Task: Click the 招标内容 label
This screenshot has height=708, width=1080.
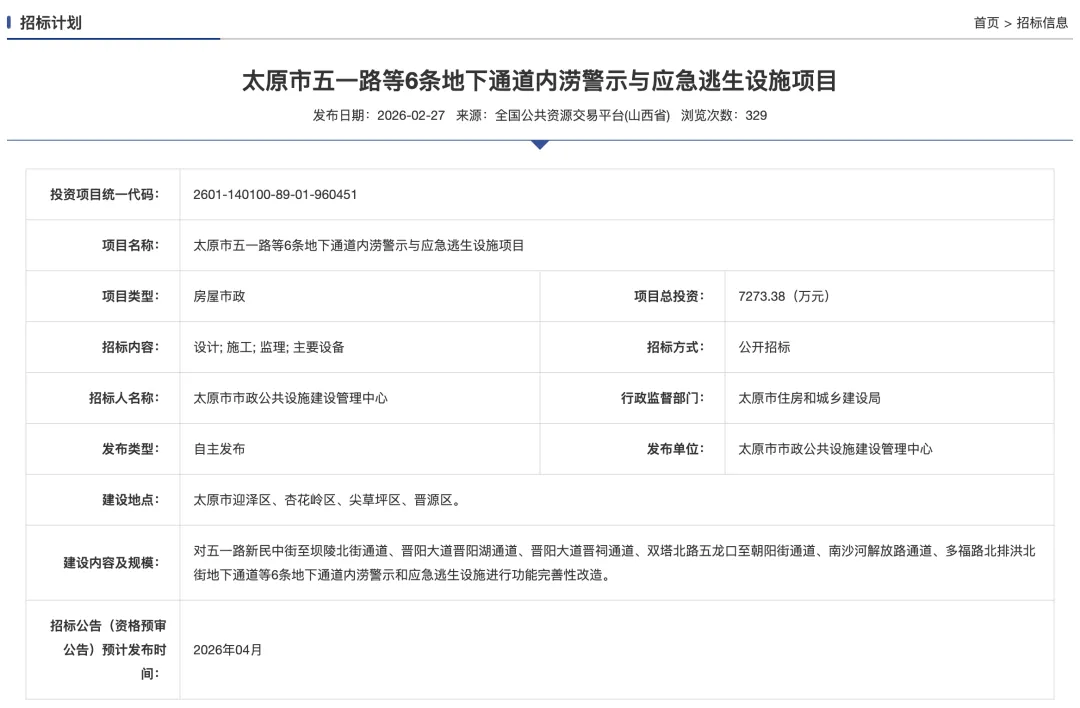Action: click(131, 347)
